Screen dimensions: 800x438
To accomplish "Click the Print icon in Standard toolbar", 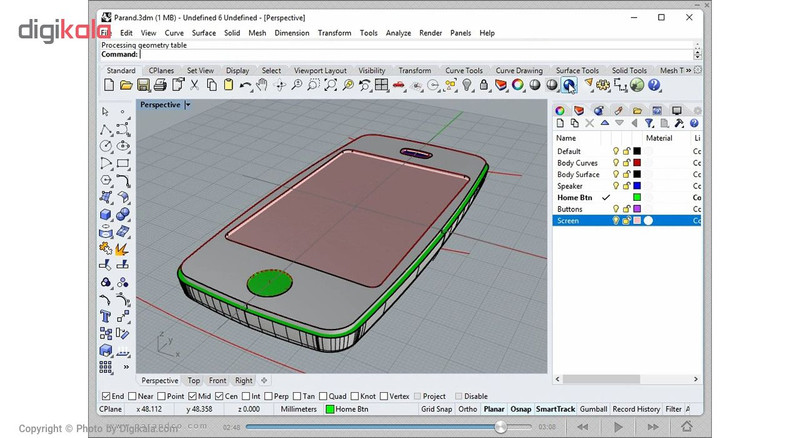I will coord(160,85).
